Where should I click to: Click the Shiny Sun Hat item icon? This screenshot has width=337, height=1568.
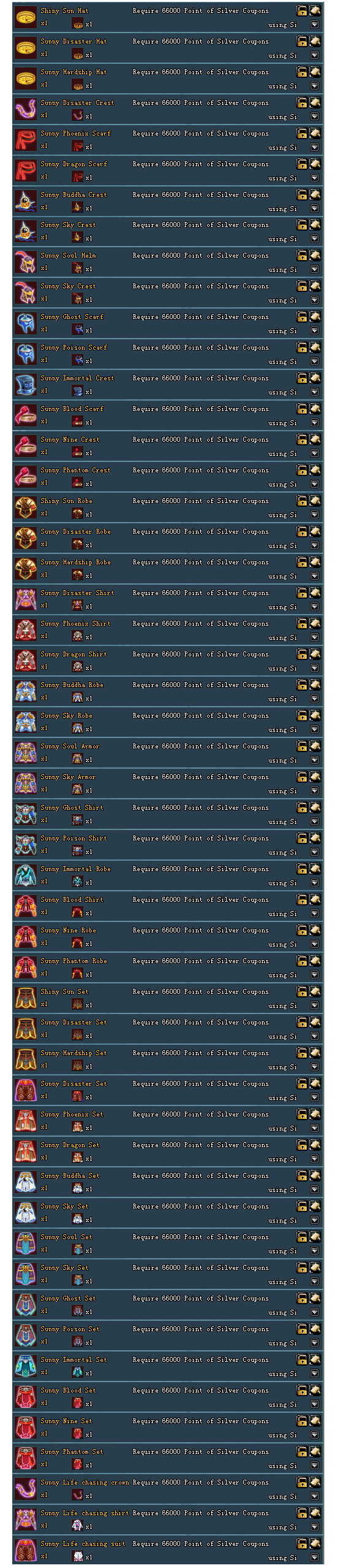tap(25, 17)
